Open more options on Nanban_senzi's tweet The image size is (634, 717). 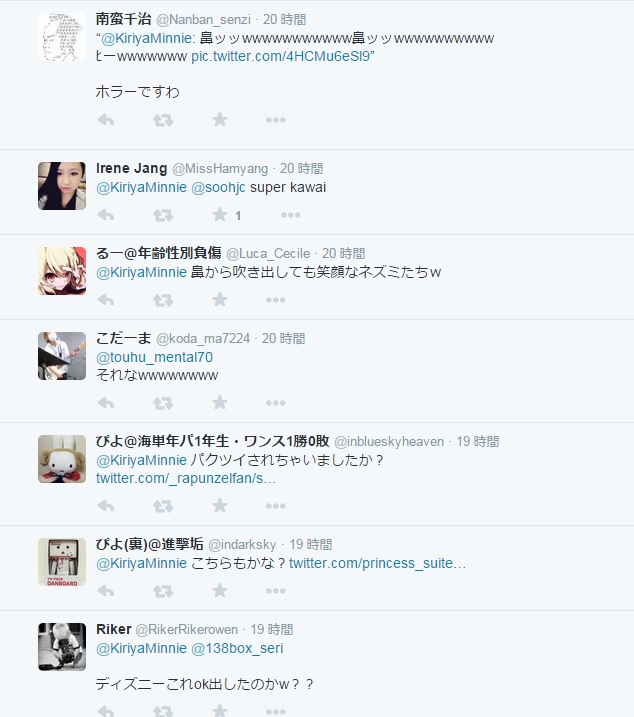tap(275, 120)
